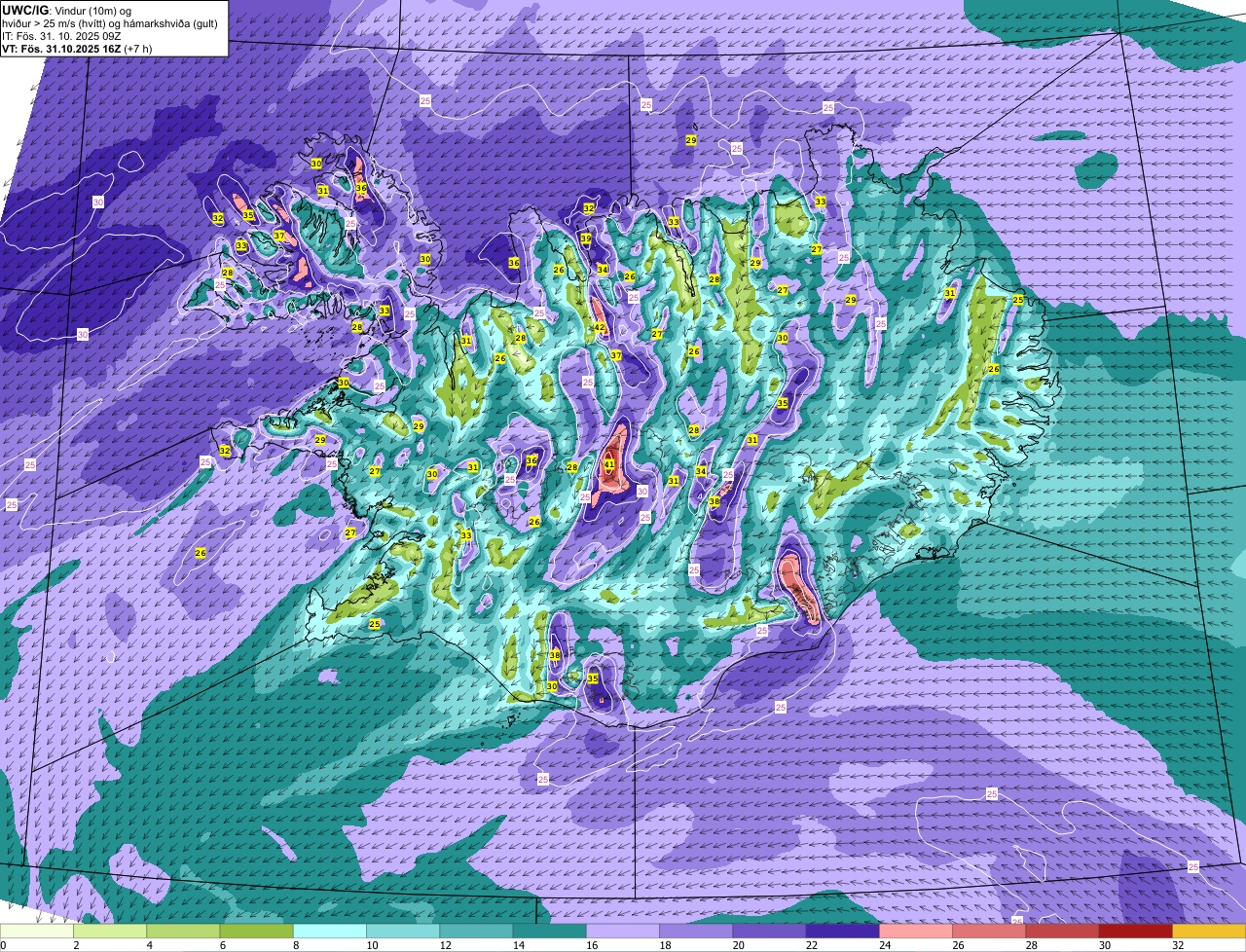Pick the 24–26 m/s pink legend swatch
Viewport: 1246px width, 952px height.
pyautogui.click(x=916, y=931)
